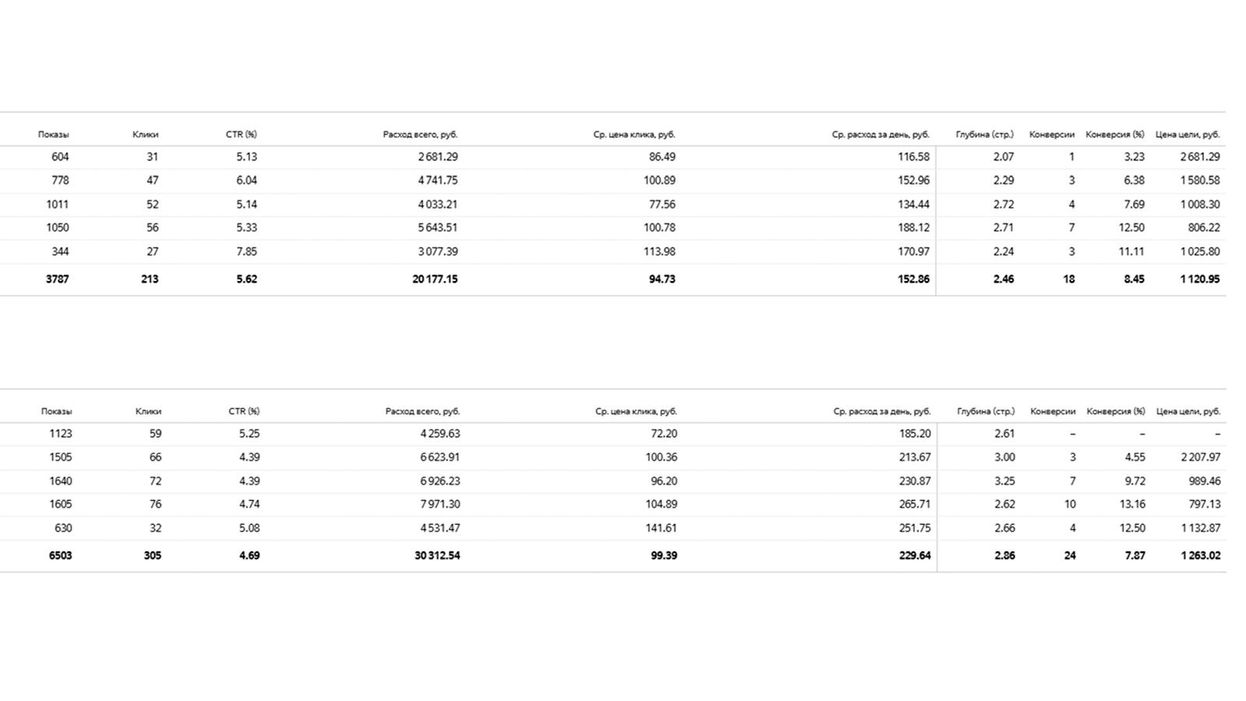Click Цена цели, руб. header in bottom table
This screenshot has width=1246, height=701.
1188,411
